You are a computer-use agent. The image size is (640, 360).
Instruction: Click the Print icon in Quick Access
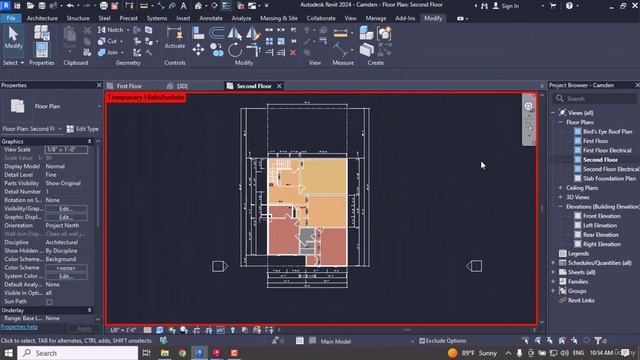104,6
